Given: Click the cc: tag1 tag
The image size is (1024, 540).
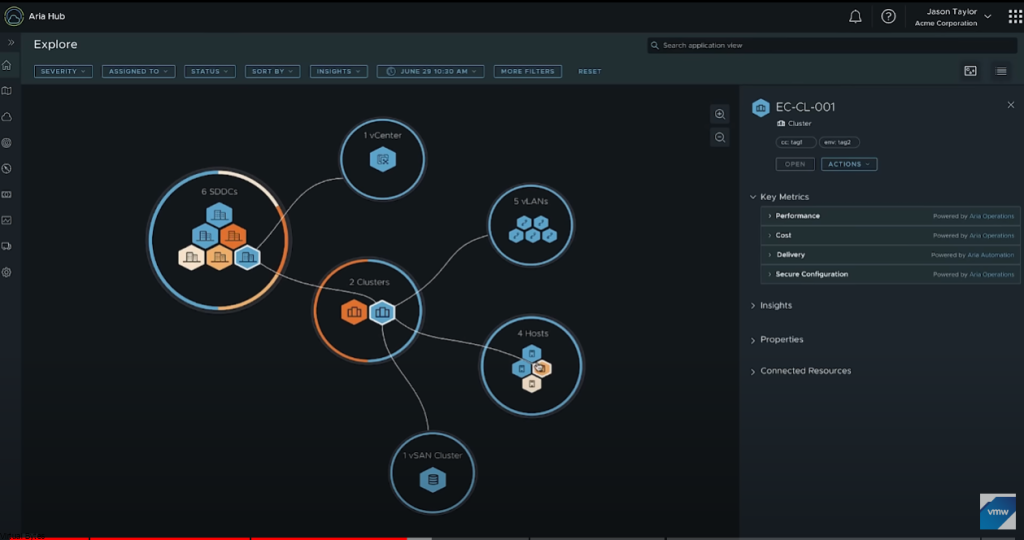Looking at the screenshot, I should pyautogui.click(x=796, y=142).
